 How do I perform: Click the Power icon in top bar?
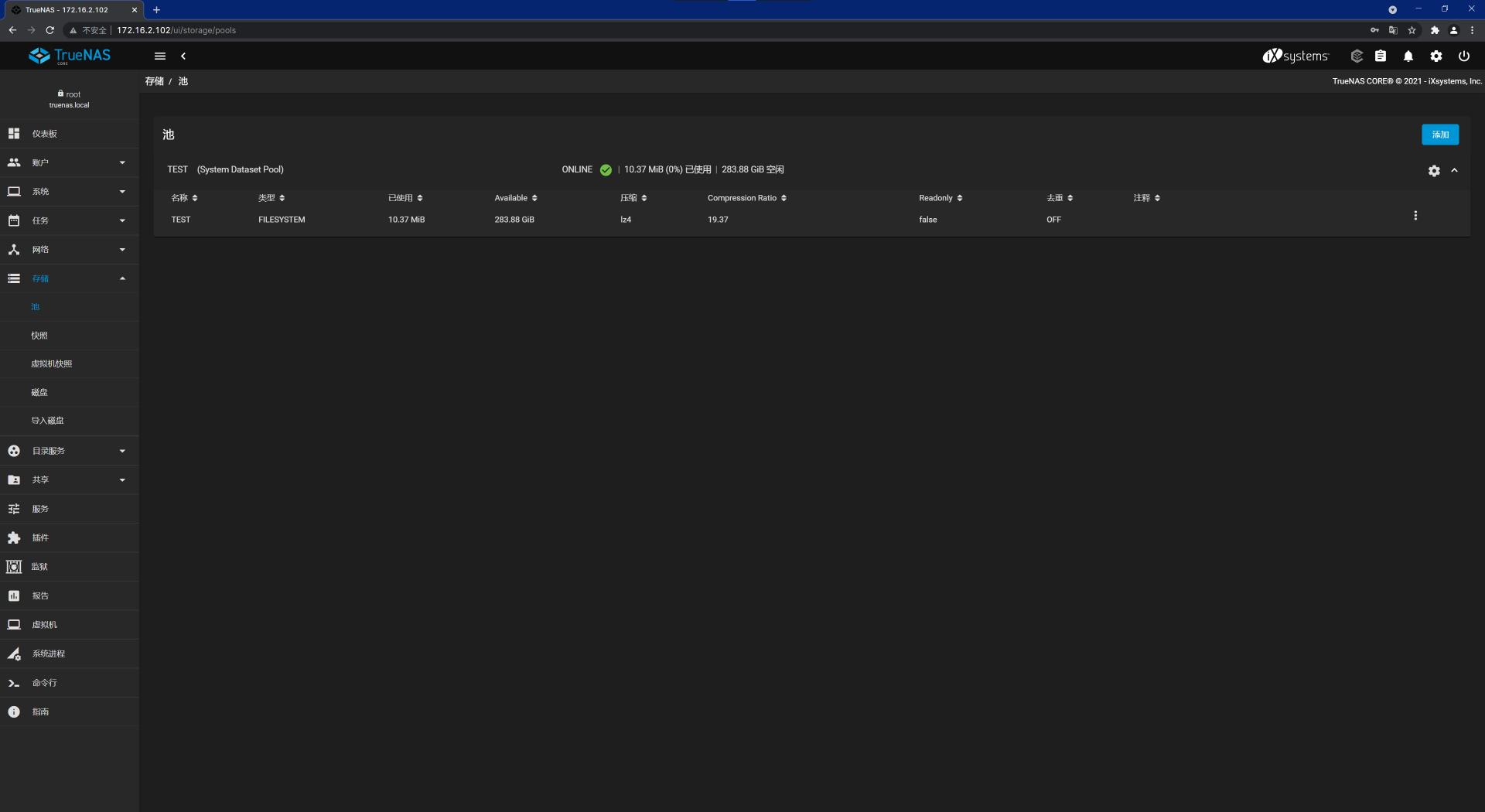coord(1464,56)
